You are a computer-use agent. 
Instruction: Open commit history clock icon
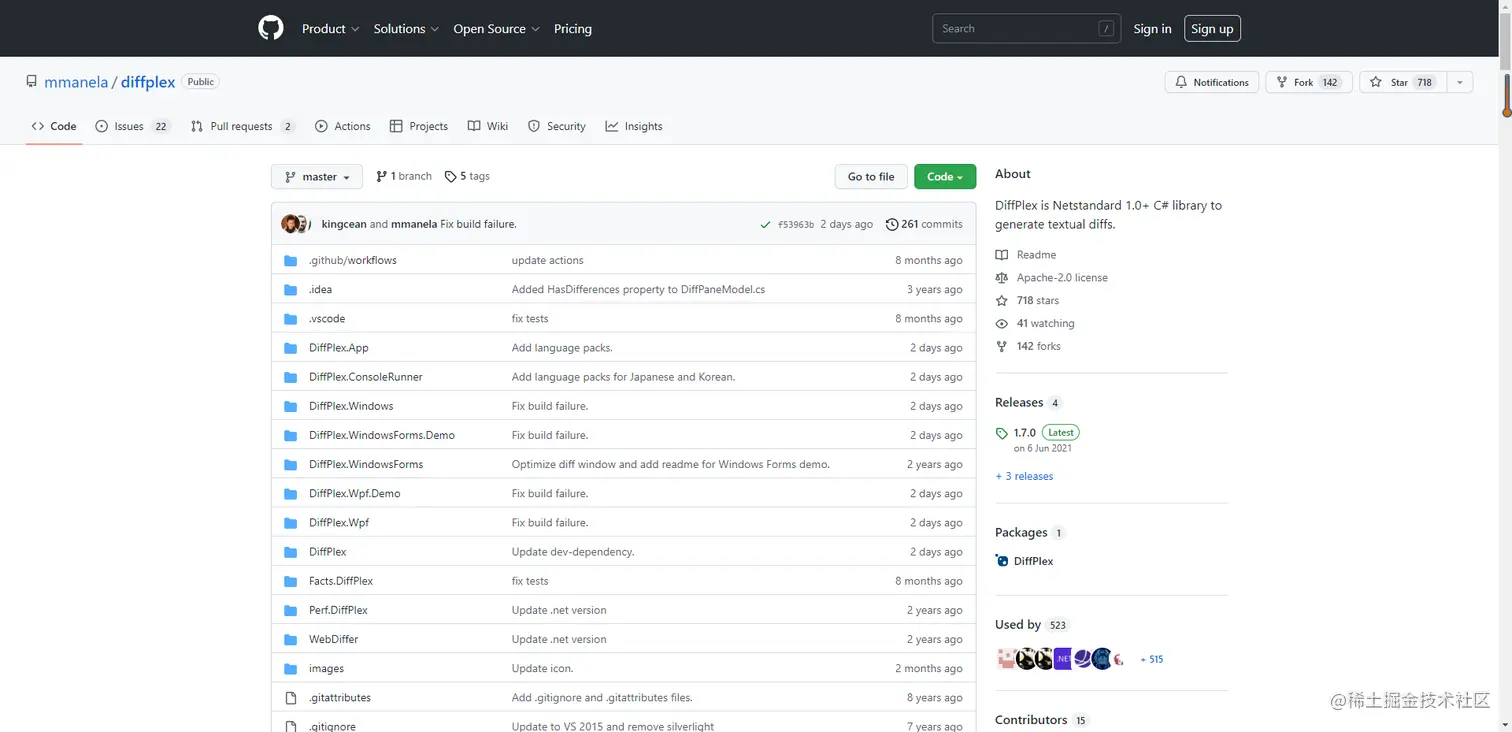[x=892, y=224]
